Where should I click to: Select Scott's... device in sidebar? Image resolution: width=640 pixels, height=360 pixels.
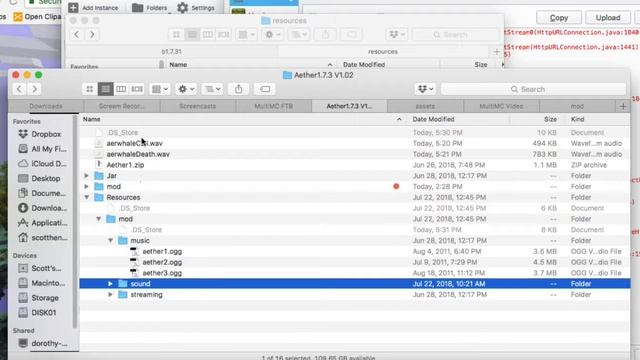coord(40,268)
